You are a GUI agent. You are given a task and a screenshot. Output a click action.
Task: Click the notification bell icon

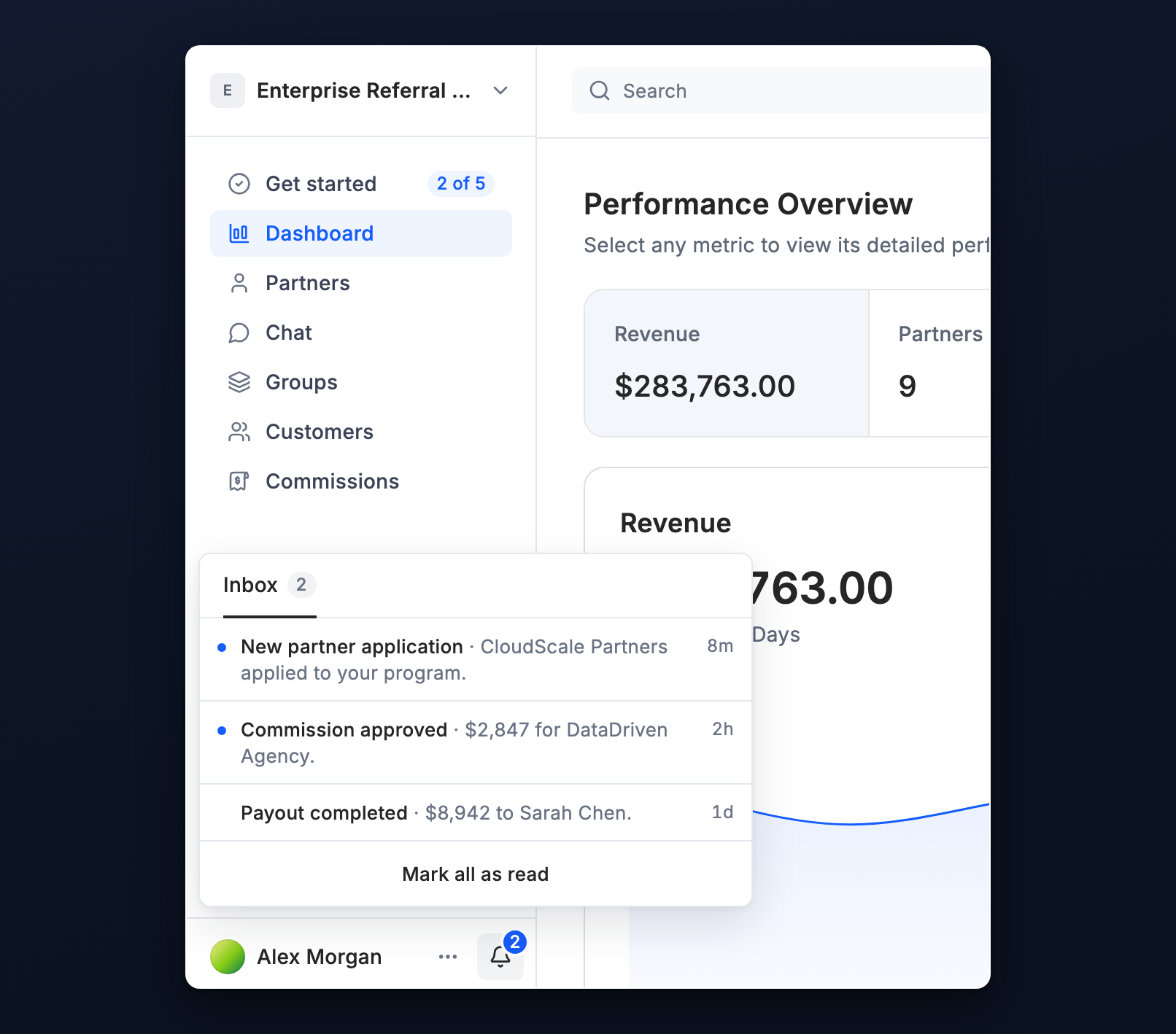pos(500,956)
